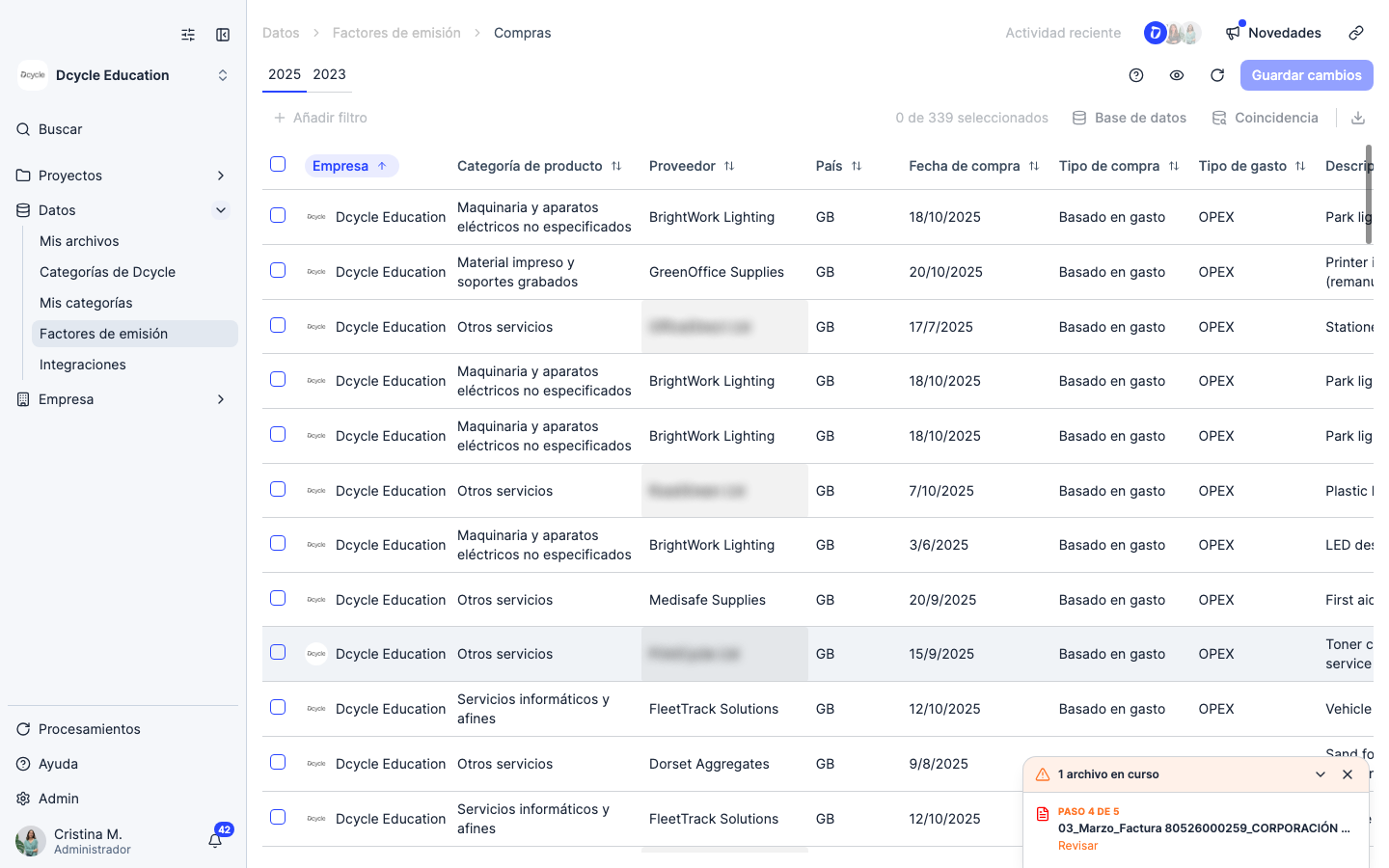This screenshot has width=1389, height=868.
Task: Click the Coincidencia button
Action: (1265, 118)
